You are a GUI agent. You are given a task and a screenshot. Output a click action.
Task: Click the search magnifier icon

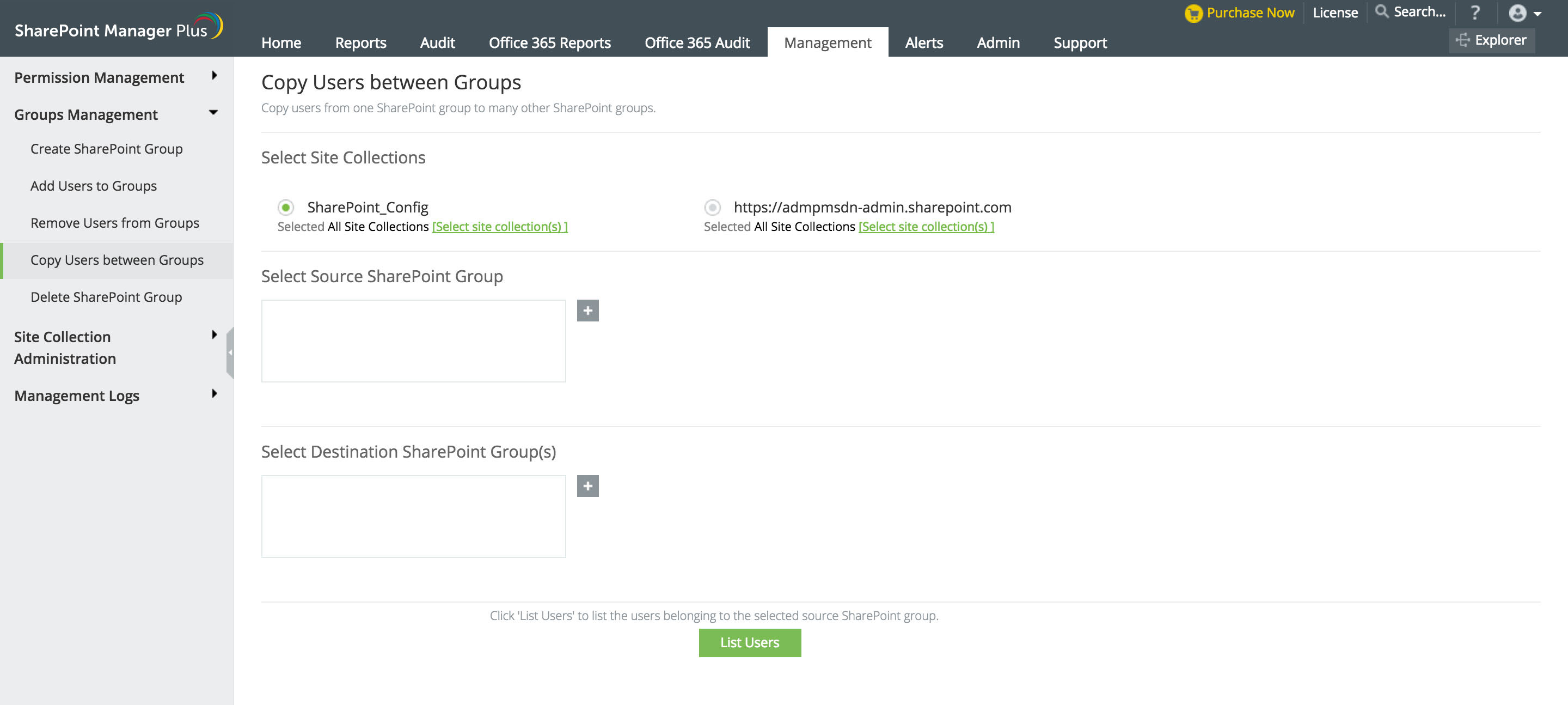pyautogui.click(x=1382, y=11)
